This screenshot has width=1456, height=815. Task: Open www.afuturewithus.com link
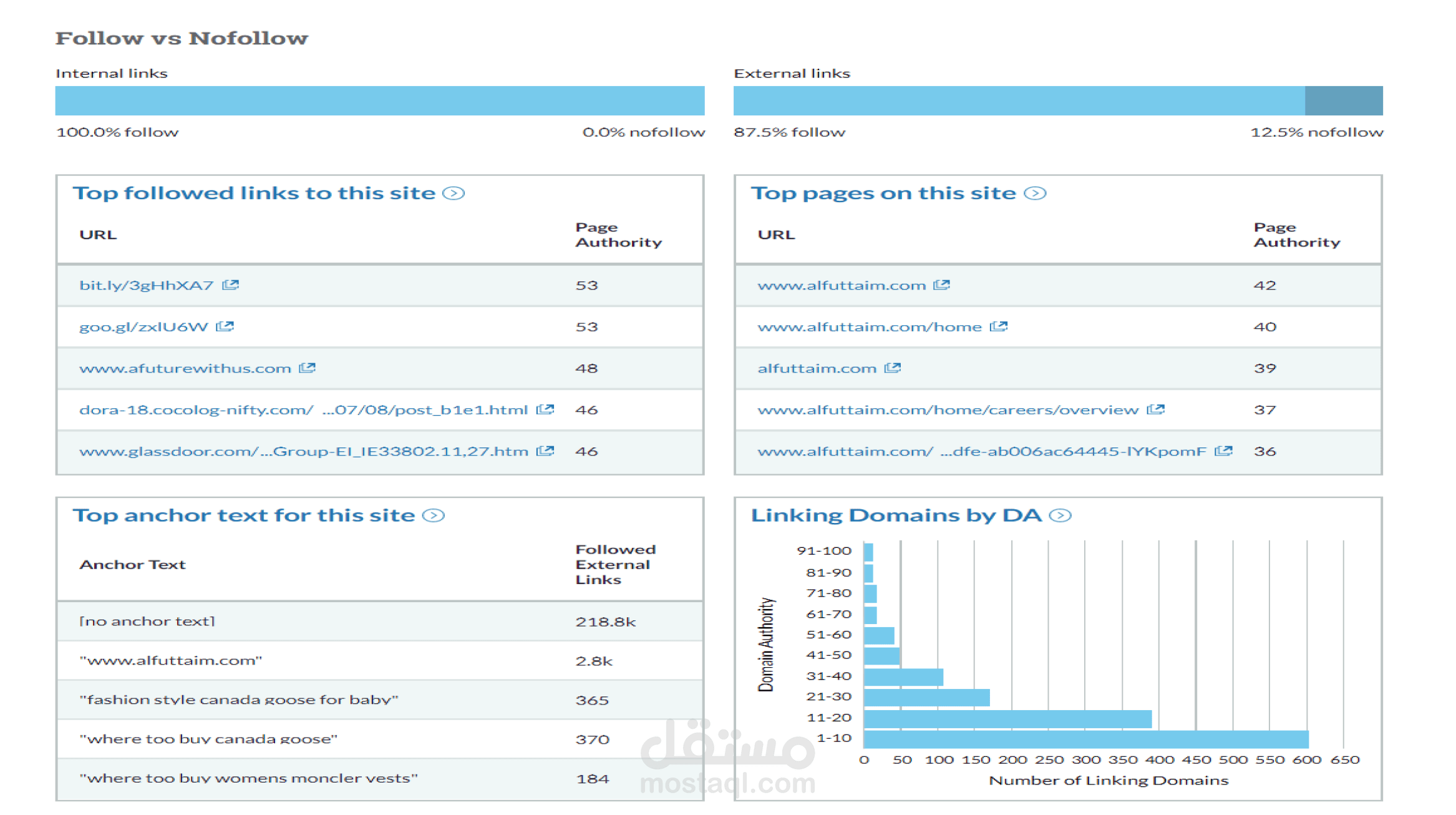click(185, 368)
